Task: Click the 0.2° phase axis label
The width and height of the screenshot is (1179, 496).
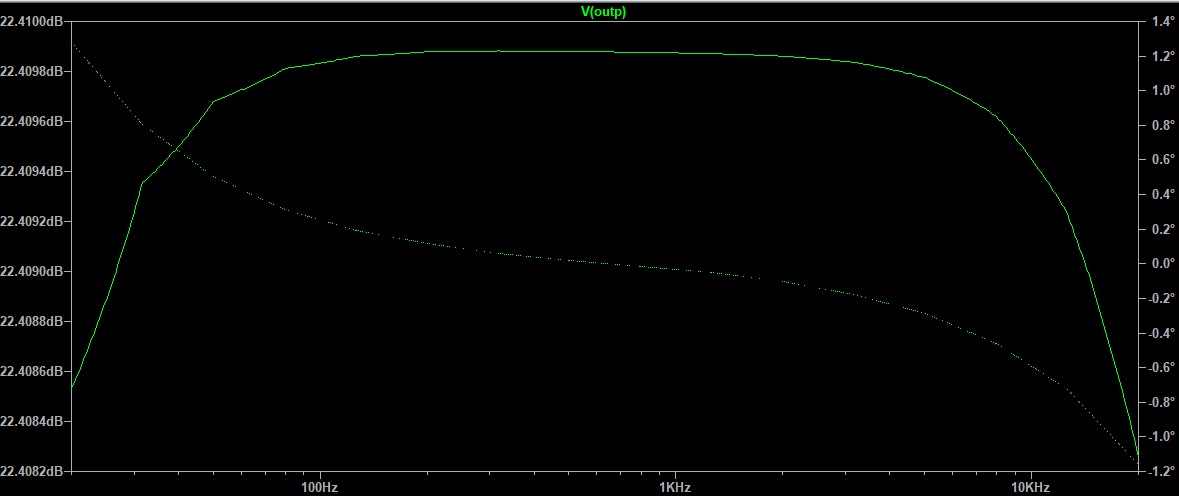Action: tap(1162, 229)
